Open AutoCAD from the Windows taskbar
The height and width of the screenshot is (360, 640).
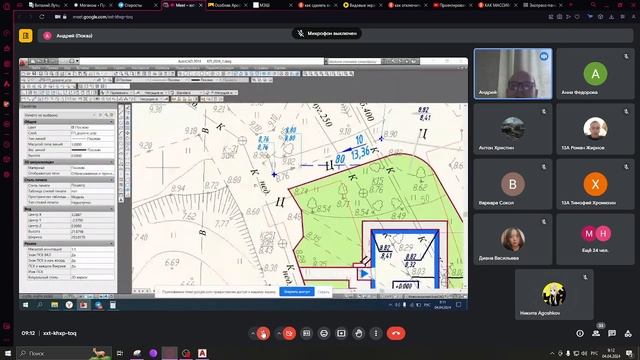tap(202, 353)
